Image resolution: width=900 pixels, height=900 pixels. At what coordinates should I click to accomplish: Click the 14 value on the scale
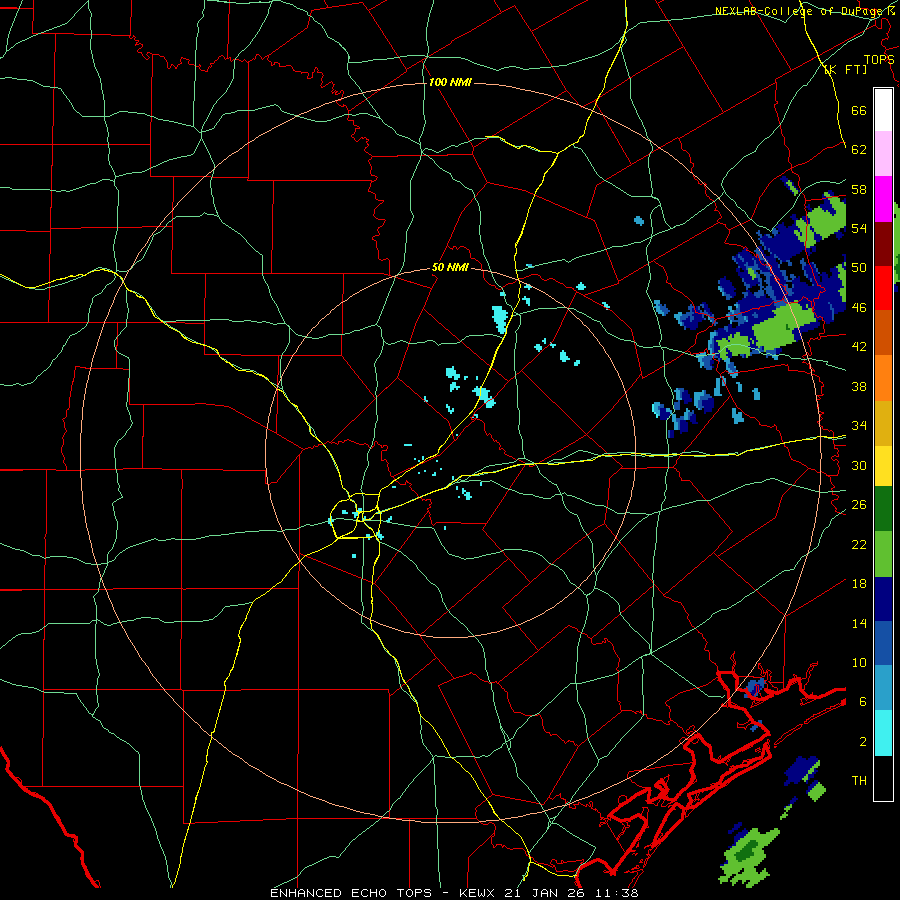pyautogui.click(x=859, y=623)
